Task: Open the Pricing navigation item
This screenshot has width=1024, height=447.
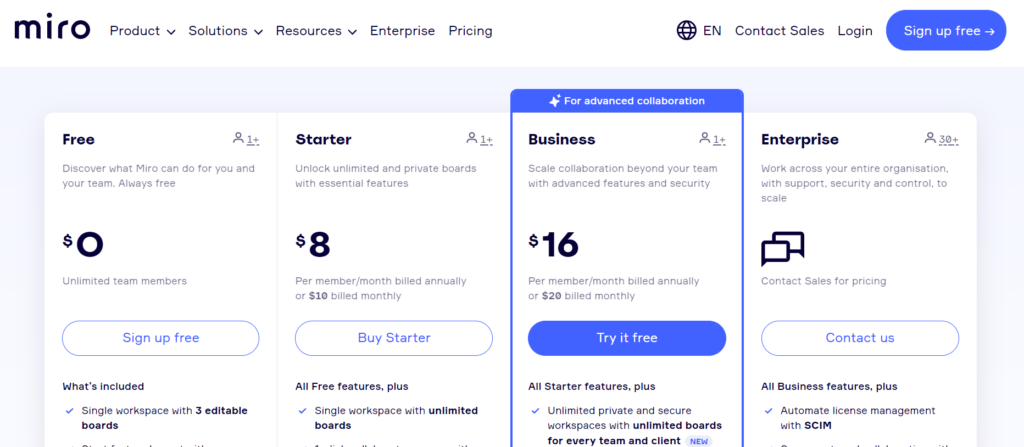Action: coord(470,31)
